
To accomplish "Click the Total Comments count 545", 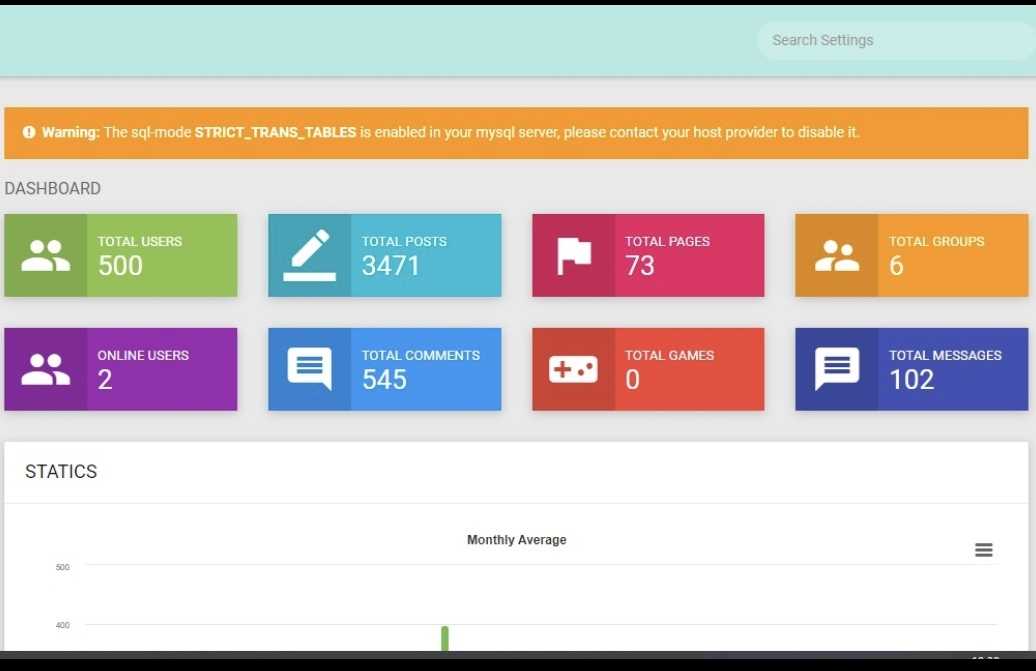I will tap(384, 380).
